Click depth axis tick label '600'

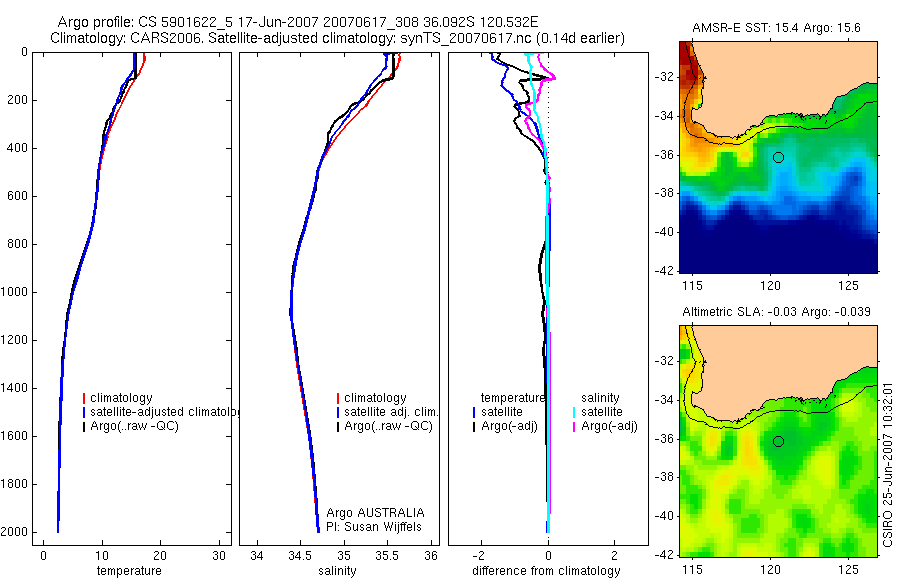17,196
